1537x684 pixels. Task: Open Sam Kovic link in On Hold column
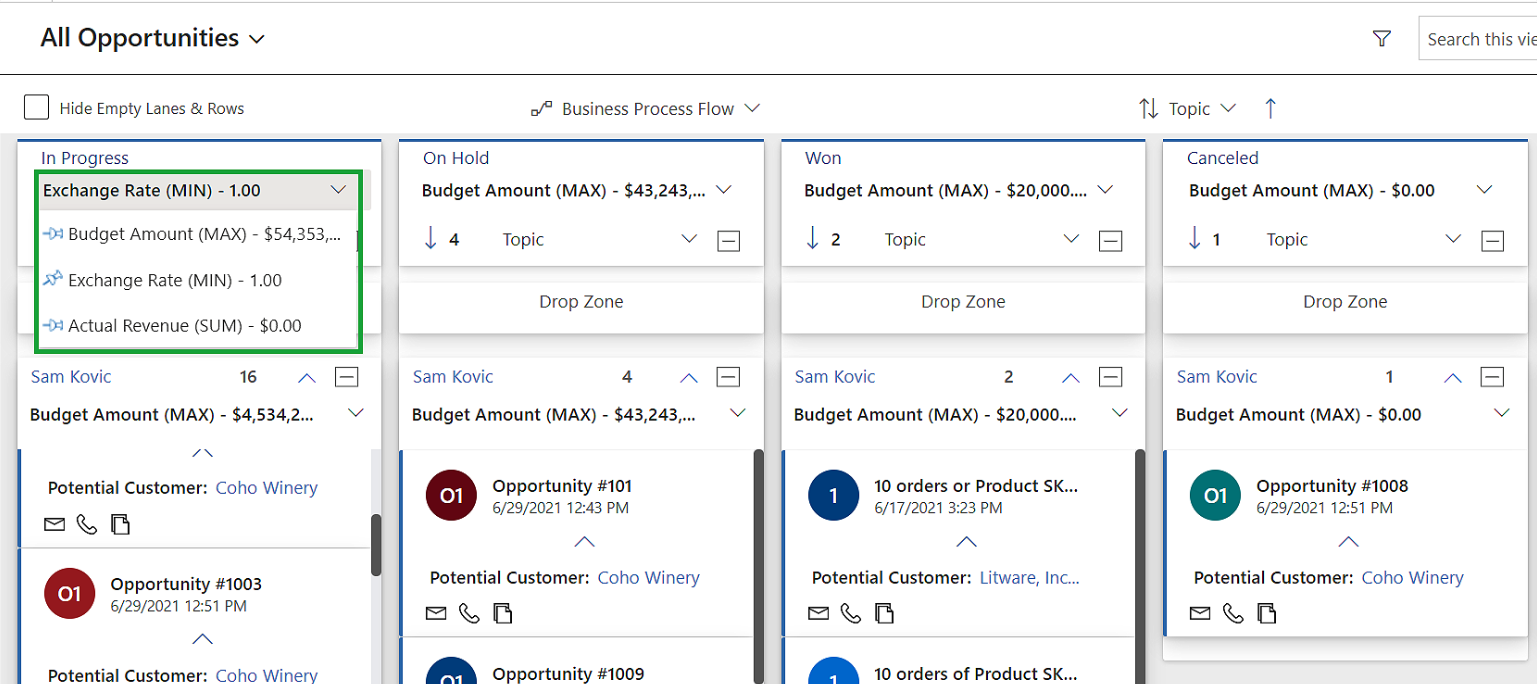[453, 377]
